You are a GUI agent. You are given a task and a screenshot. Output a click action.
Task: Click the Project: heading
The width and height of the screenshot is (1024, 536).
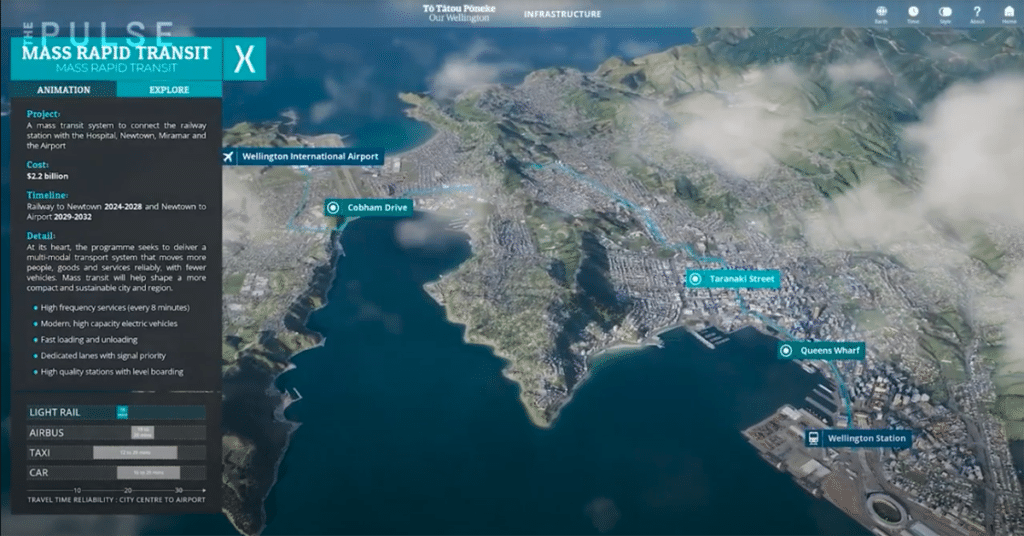coord(43,114)
